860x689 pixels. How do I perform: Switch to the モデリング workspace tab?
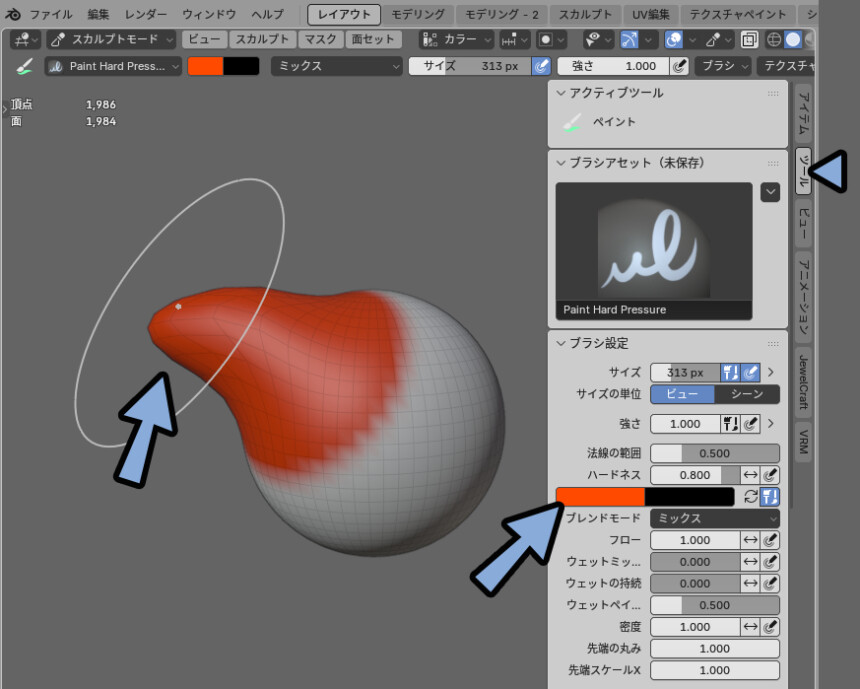coord(418,14)
